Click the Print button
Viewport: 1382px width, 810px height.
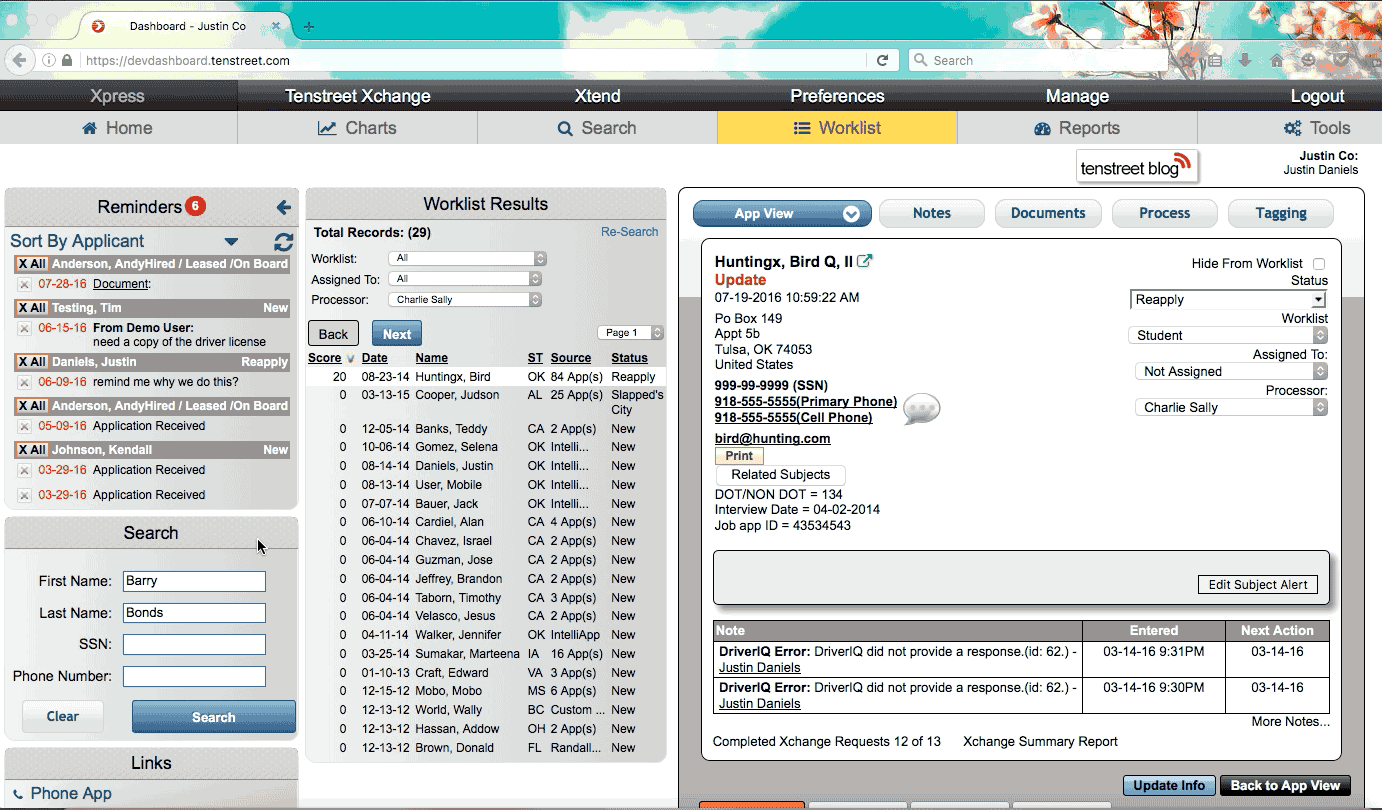click(739, 456)
